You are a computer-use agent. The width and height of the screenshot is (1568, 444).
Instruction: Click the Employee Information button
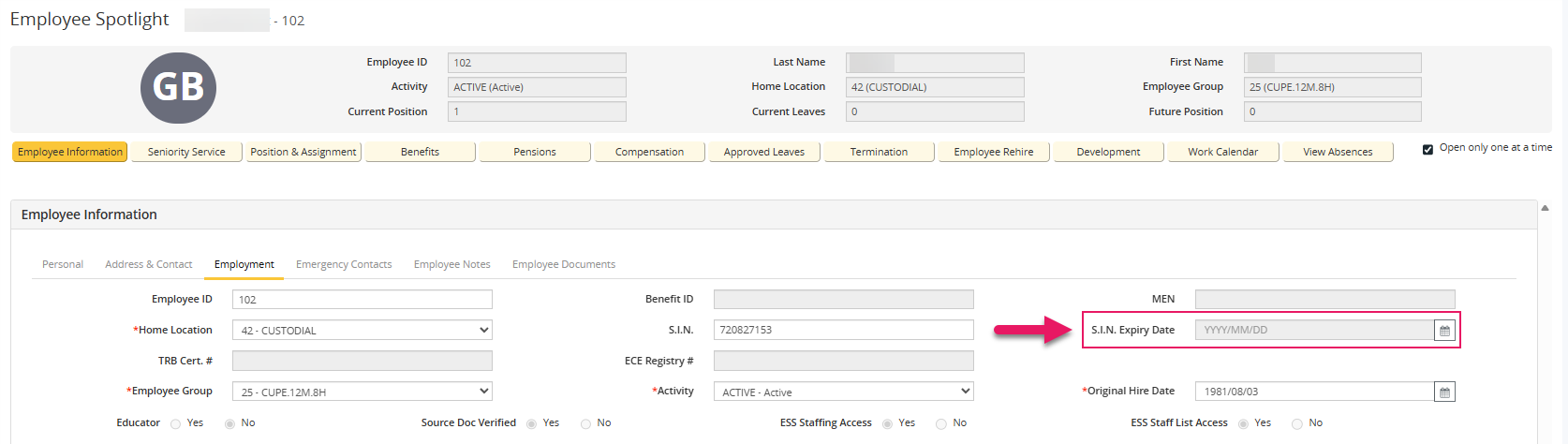pyautogui.click(x=70, y=152)
